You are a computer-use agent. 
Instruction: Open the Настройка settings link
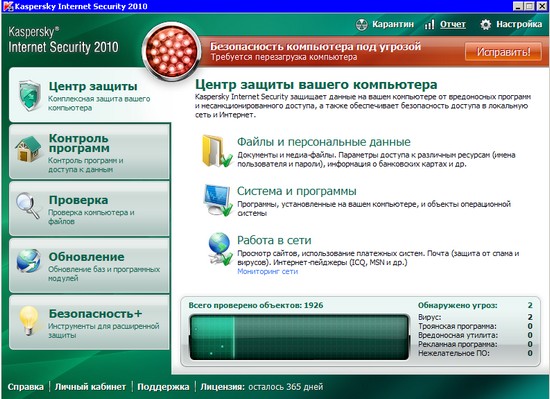(x=519, y=25)
